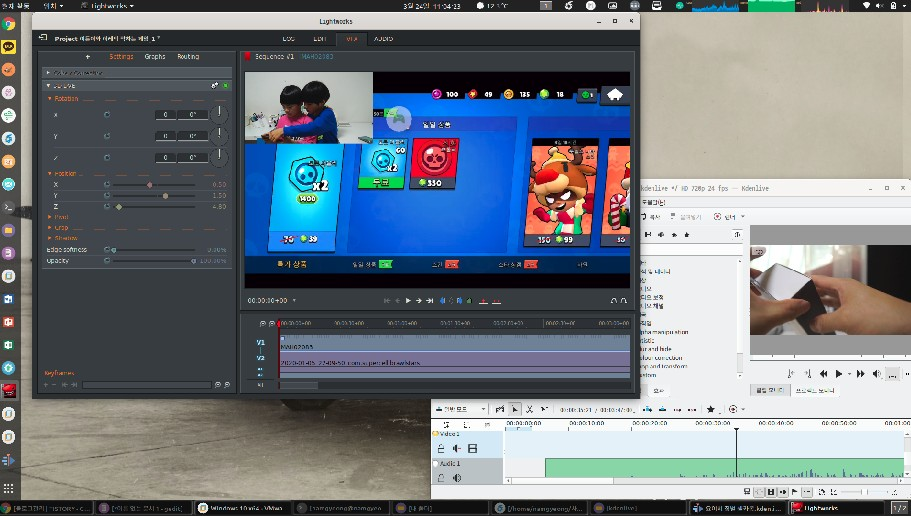Viewport: 911px width, 516px height.
Task: Hide video on Kdenlive Video 1 track
Action: (472, 448)
